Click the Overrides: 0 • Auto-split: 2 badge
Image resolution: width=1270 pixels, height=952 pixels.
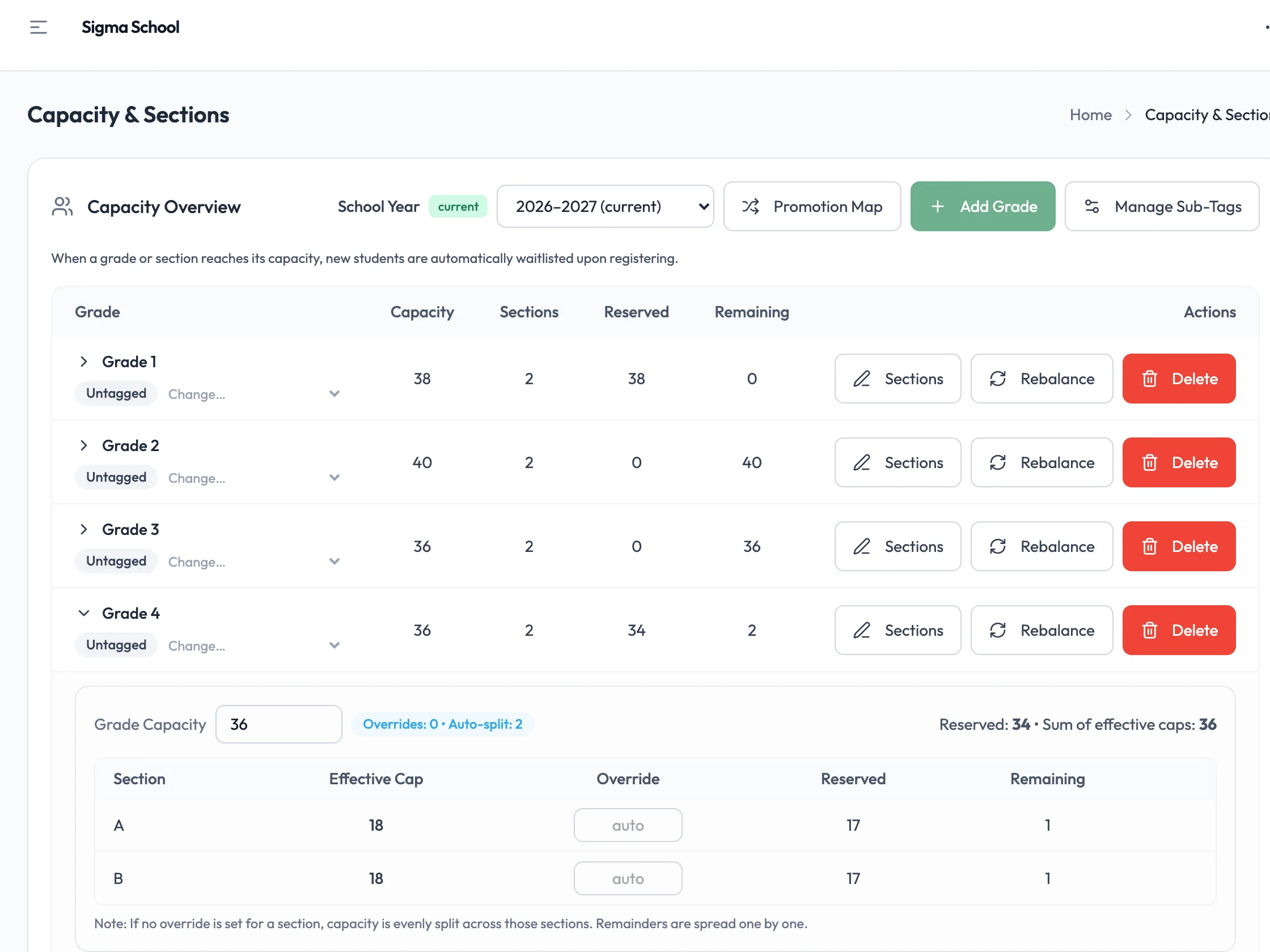pos(443,724)
